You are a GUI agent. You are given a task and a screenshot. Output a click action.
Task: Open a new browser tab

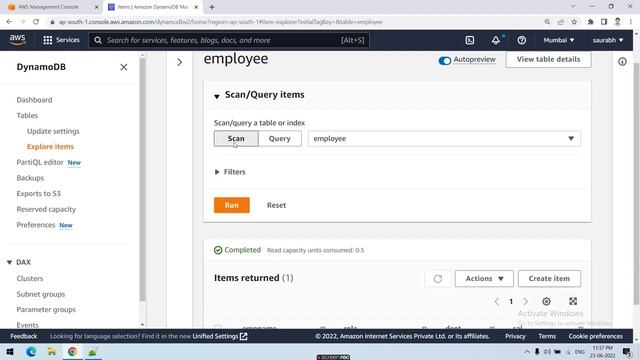pyautogui.click(x=212, y=7)
